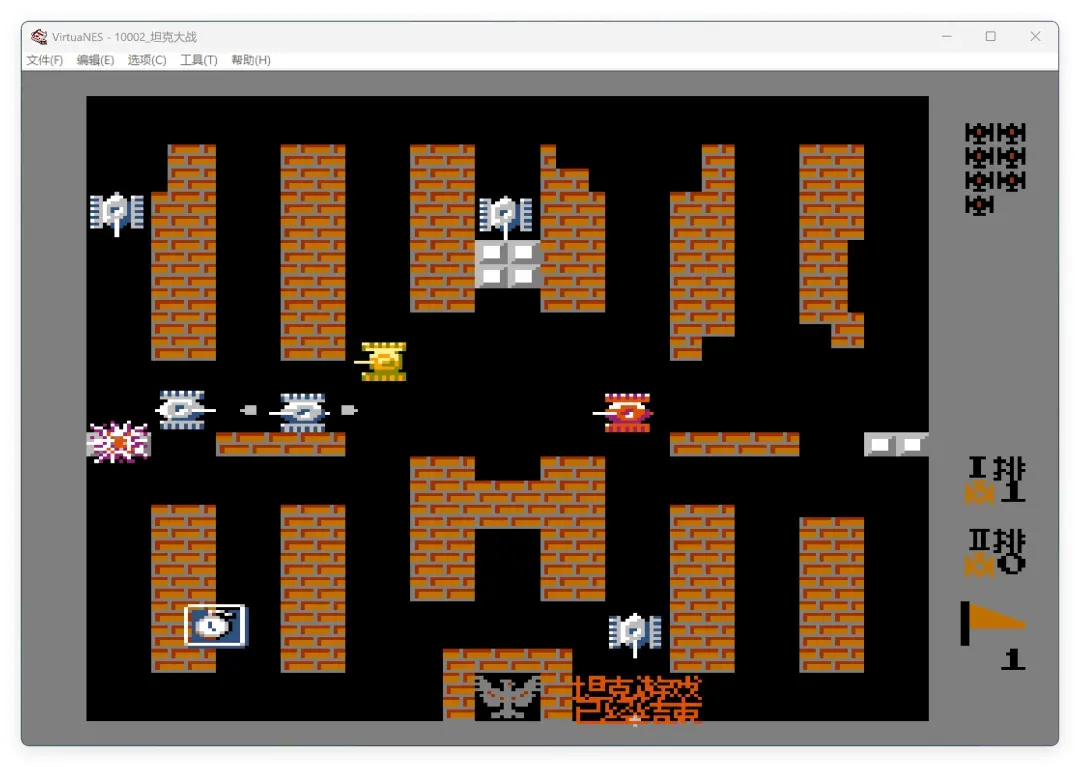Click the bomb power-up item

215,625
